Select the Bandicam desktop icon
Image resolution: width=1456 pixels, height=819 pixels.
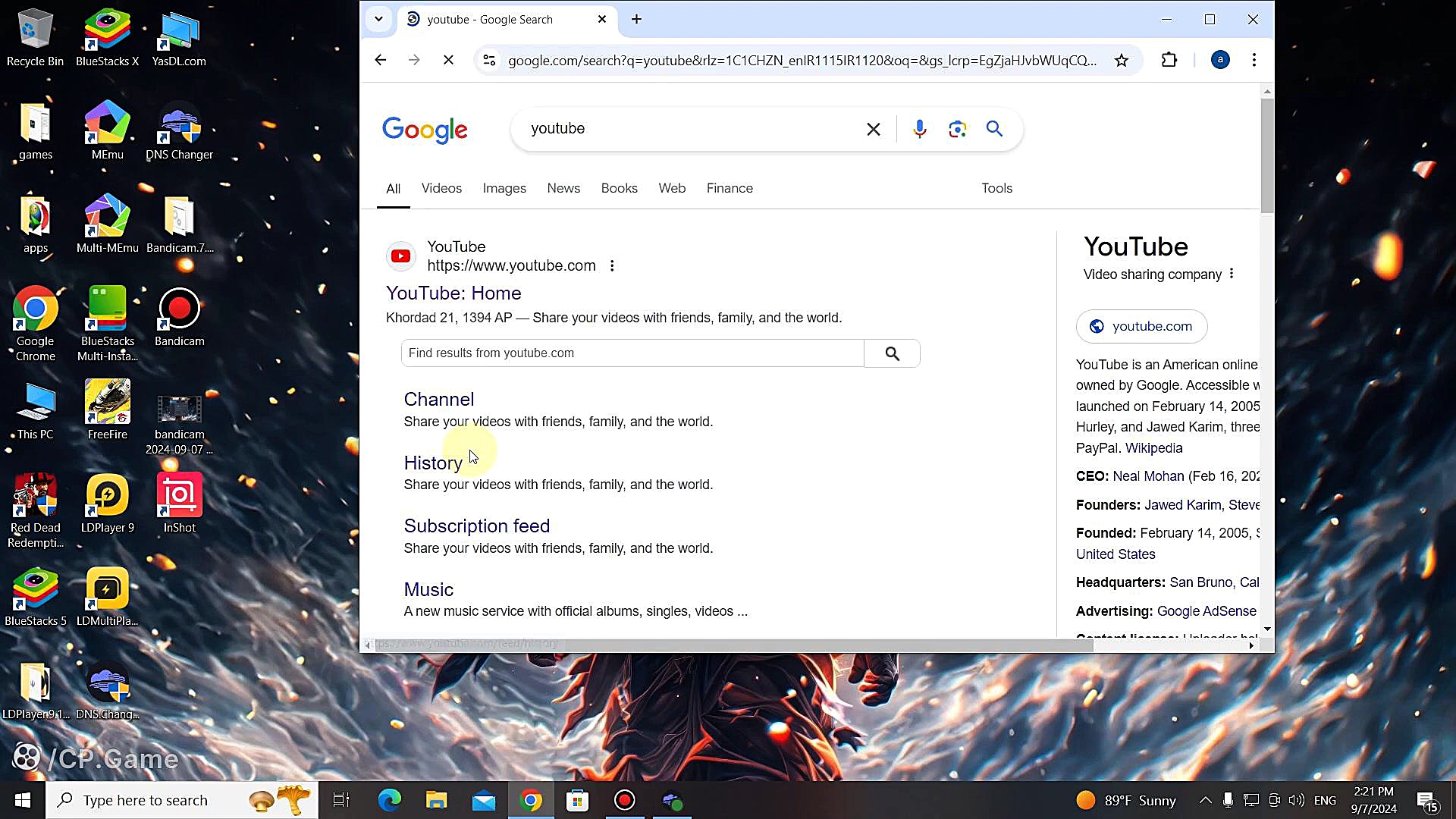[179, 317]
